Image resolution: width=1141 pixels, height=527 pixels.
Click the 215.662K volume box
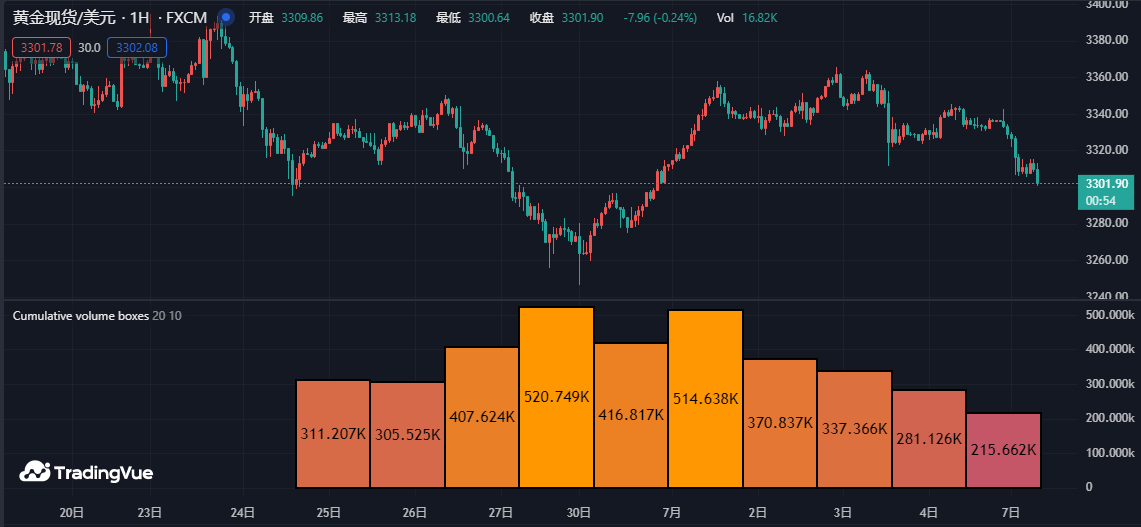(x=1003, y=450)
